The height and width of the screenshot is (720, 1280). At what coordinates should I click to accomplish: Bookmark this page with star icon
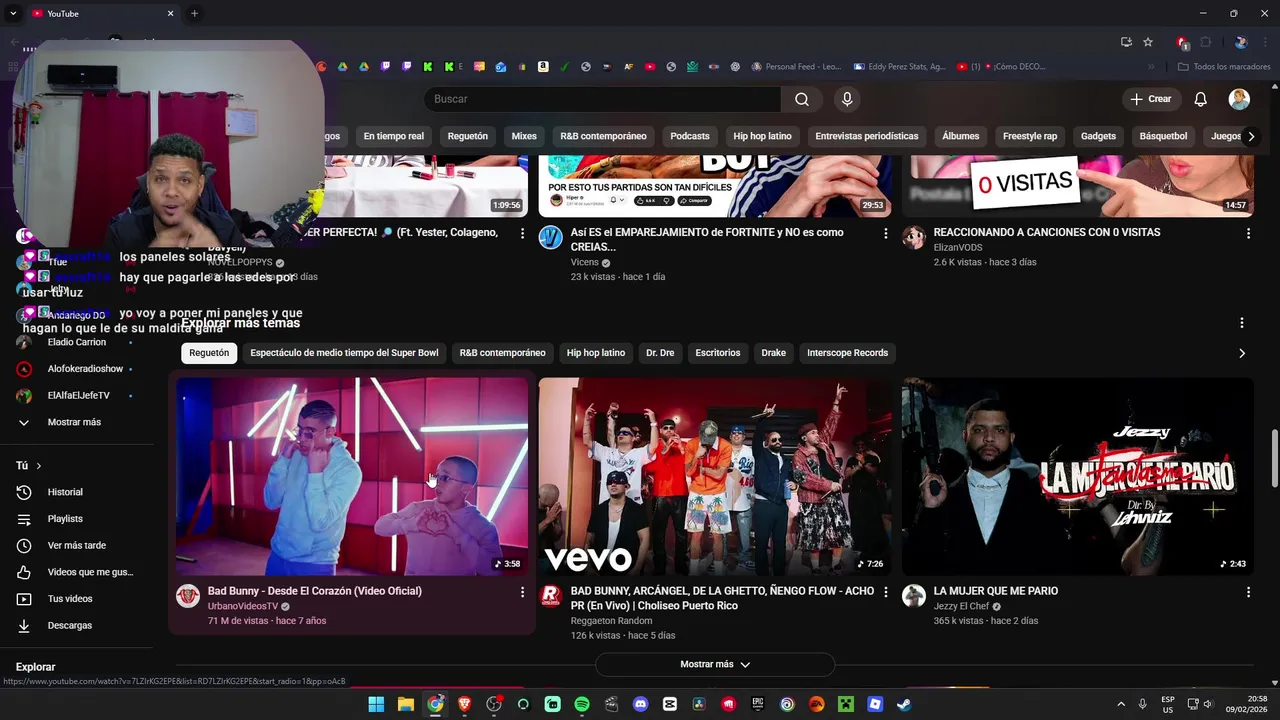[1148, 42]
